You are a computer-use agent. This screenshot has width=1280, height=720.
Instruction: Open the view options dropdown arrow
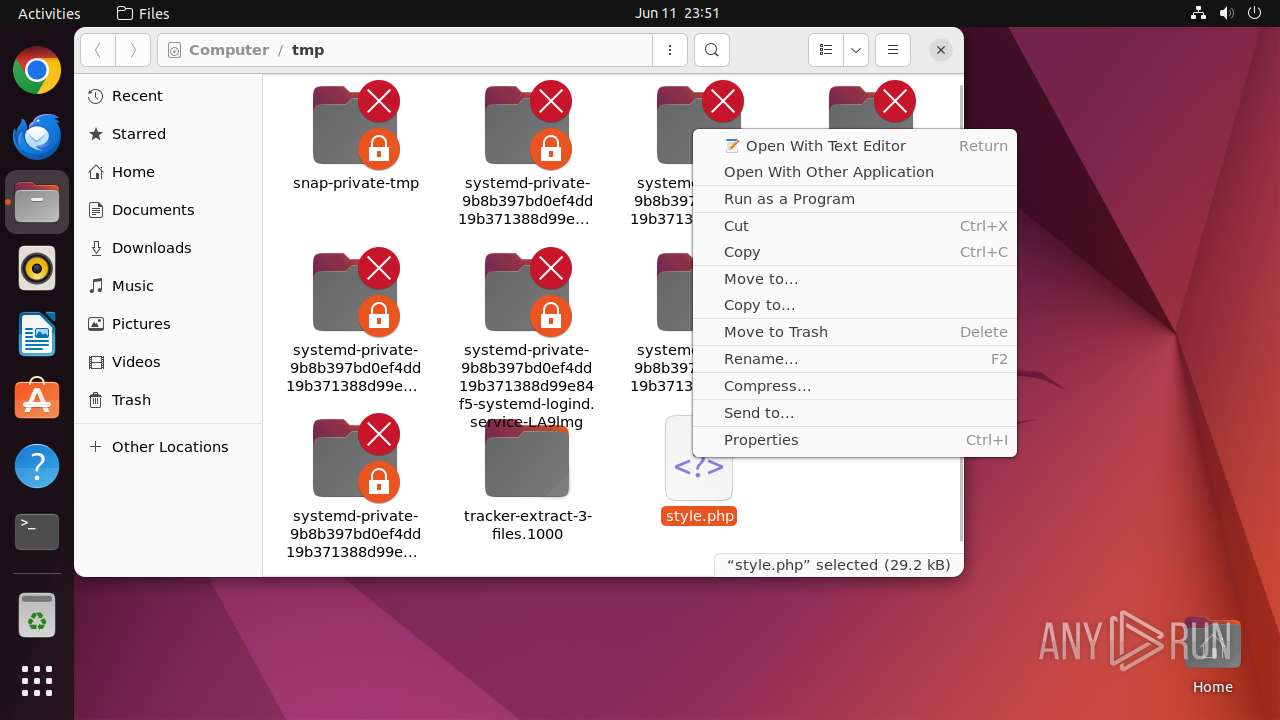pos(856,50)
